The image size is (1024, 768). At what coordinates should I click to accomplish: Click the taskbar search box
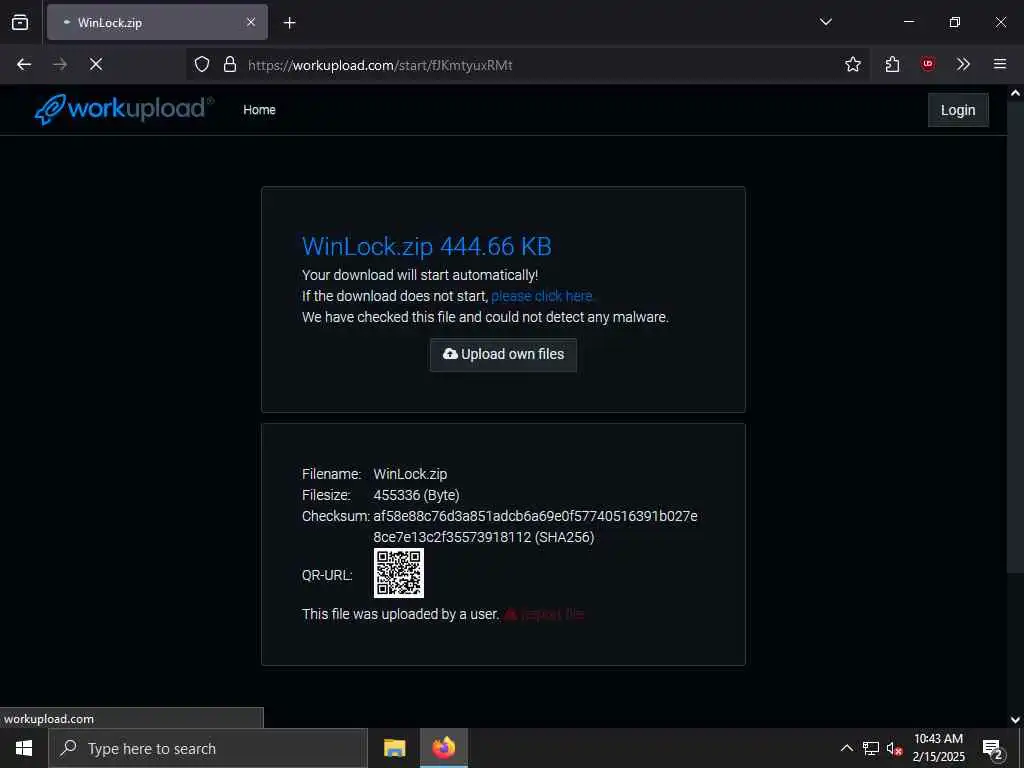point(208,748)
